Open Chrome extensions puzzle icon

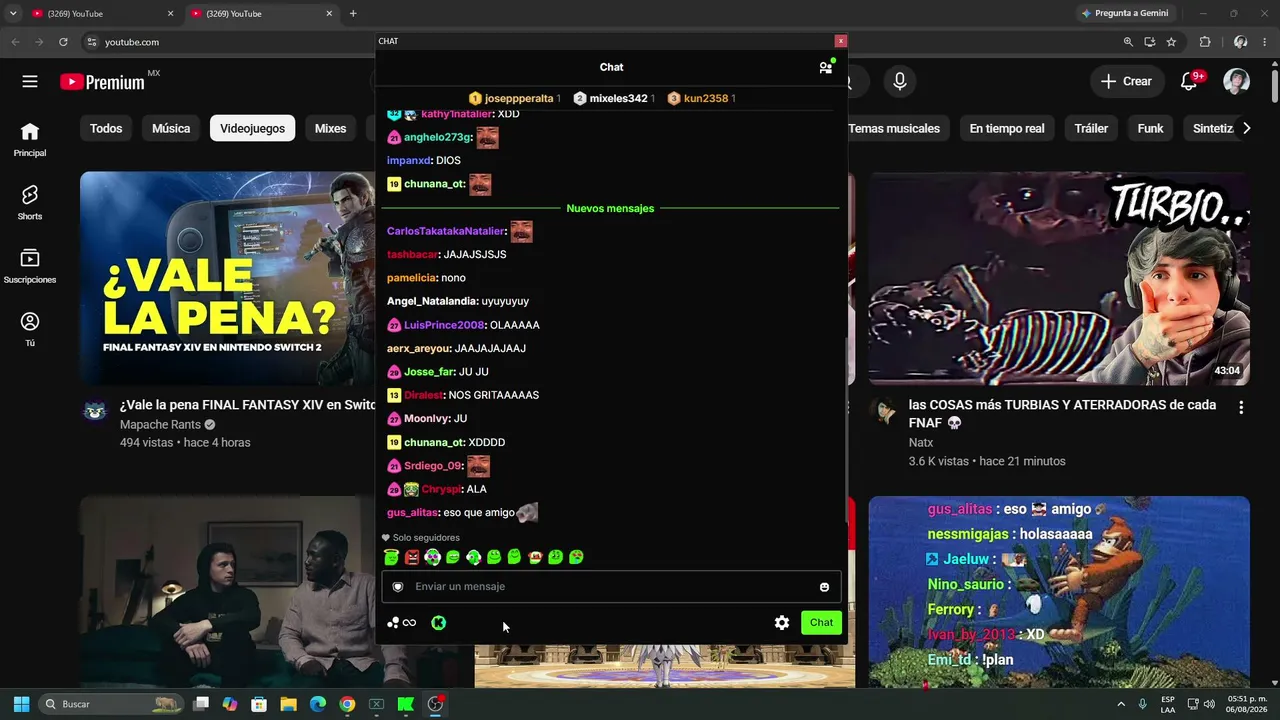tap(1205, 42)
